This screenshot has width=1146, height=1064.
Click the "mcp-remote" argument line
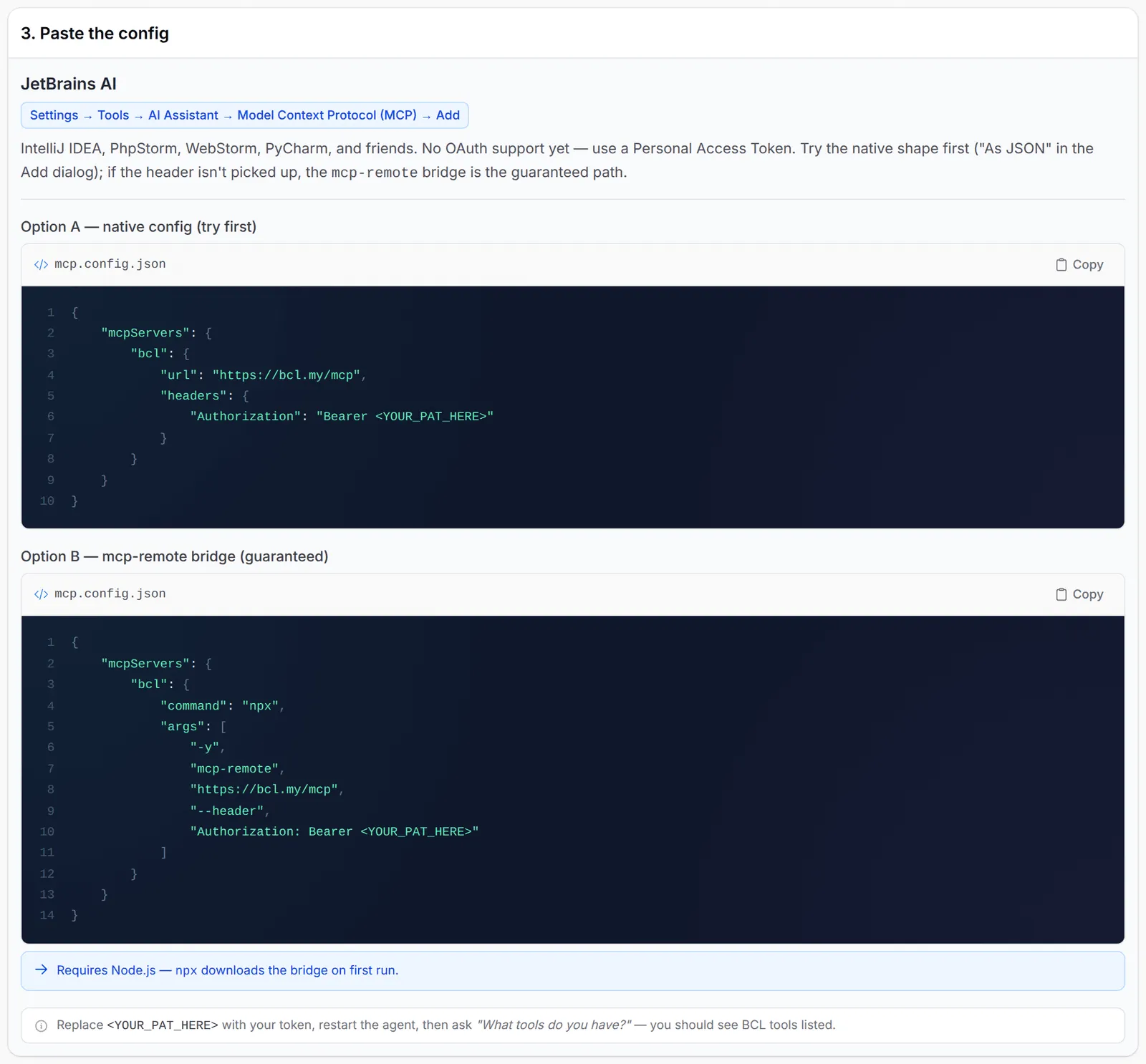(x=237, y=769)
